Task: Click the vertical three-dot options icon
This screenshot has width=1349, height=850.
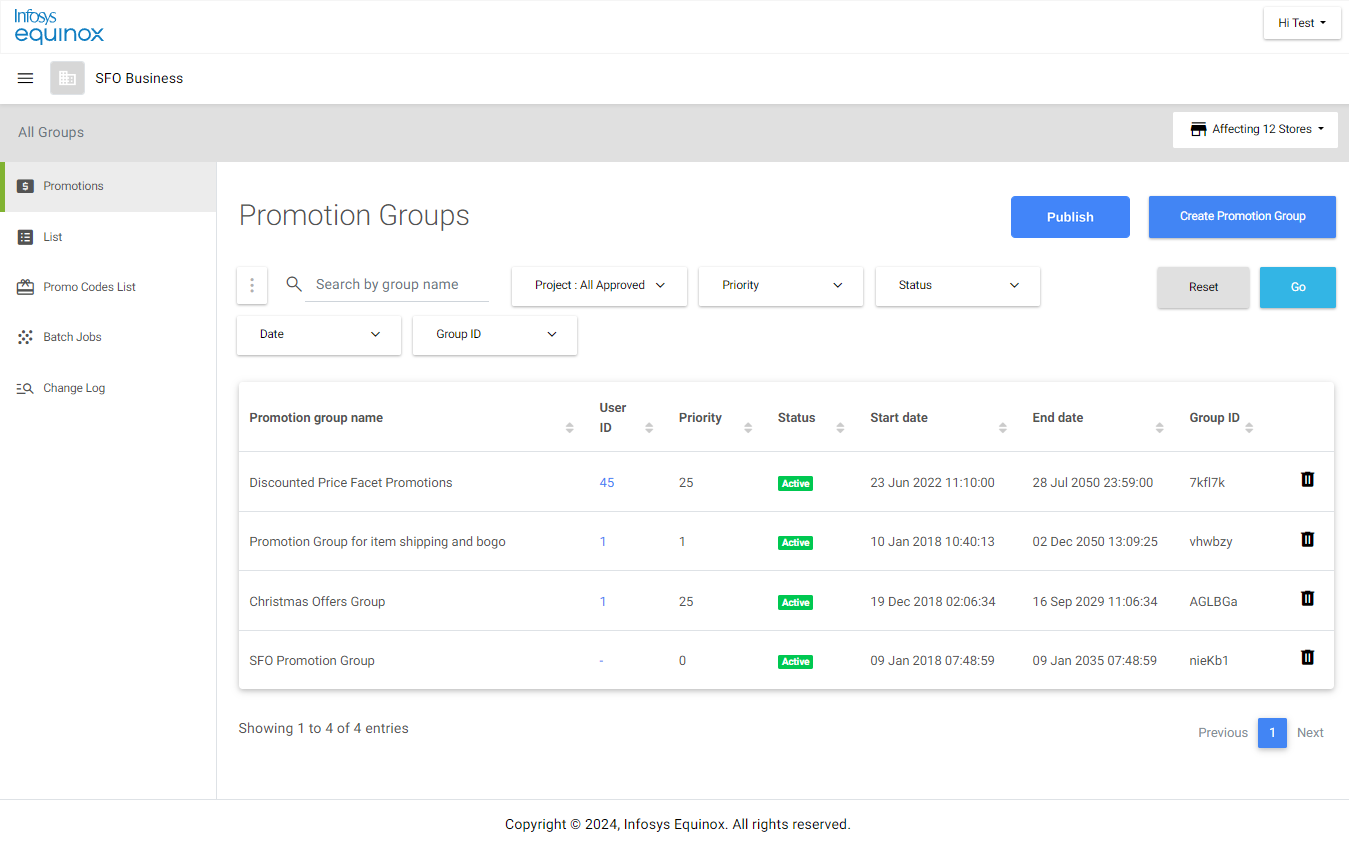Action: [252, 285]
